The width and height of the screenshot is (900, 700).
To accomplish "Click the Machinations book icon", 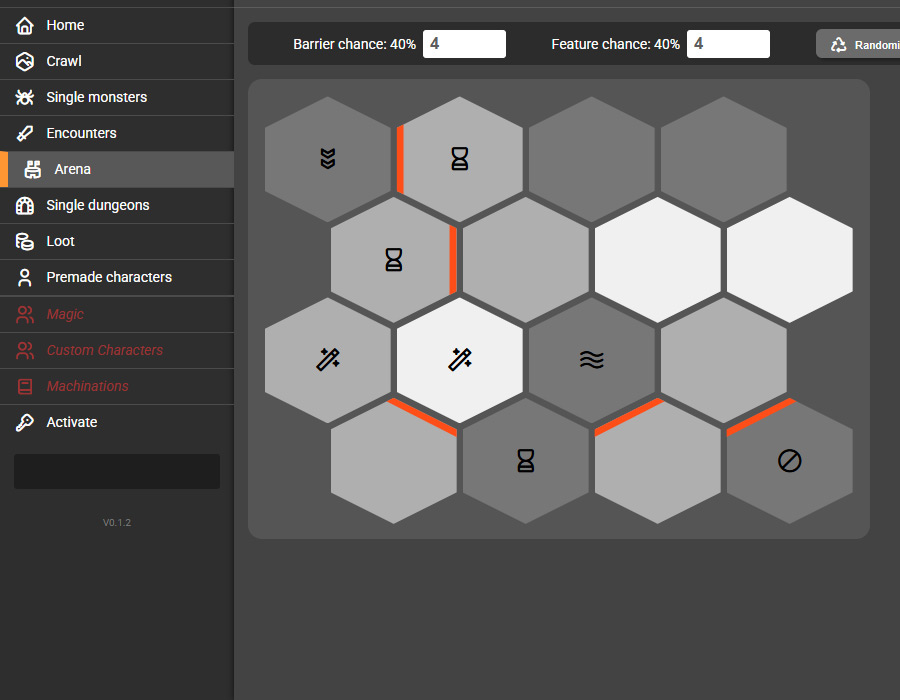I will click(x=25, y=387).
